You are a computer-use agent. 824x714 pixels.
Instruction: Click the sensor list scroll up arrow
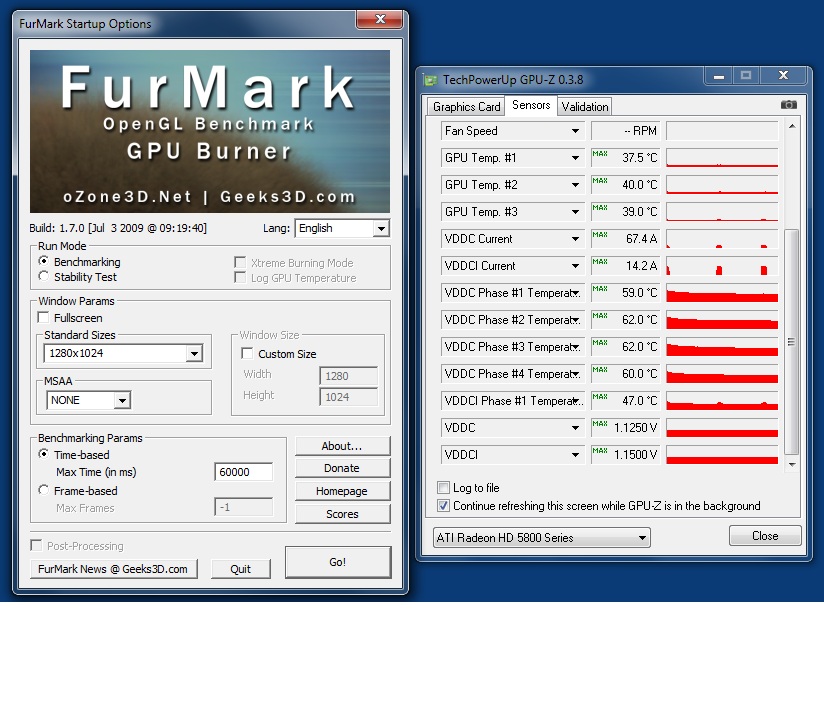click(x=791, y=127)
